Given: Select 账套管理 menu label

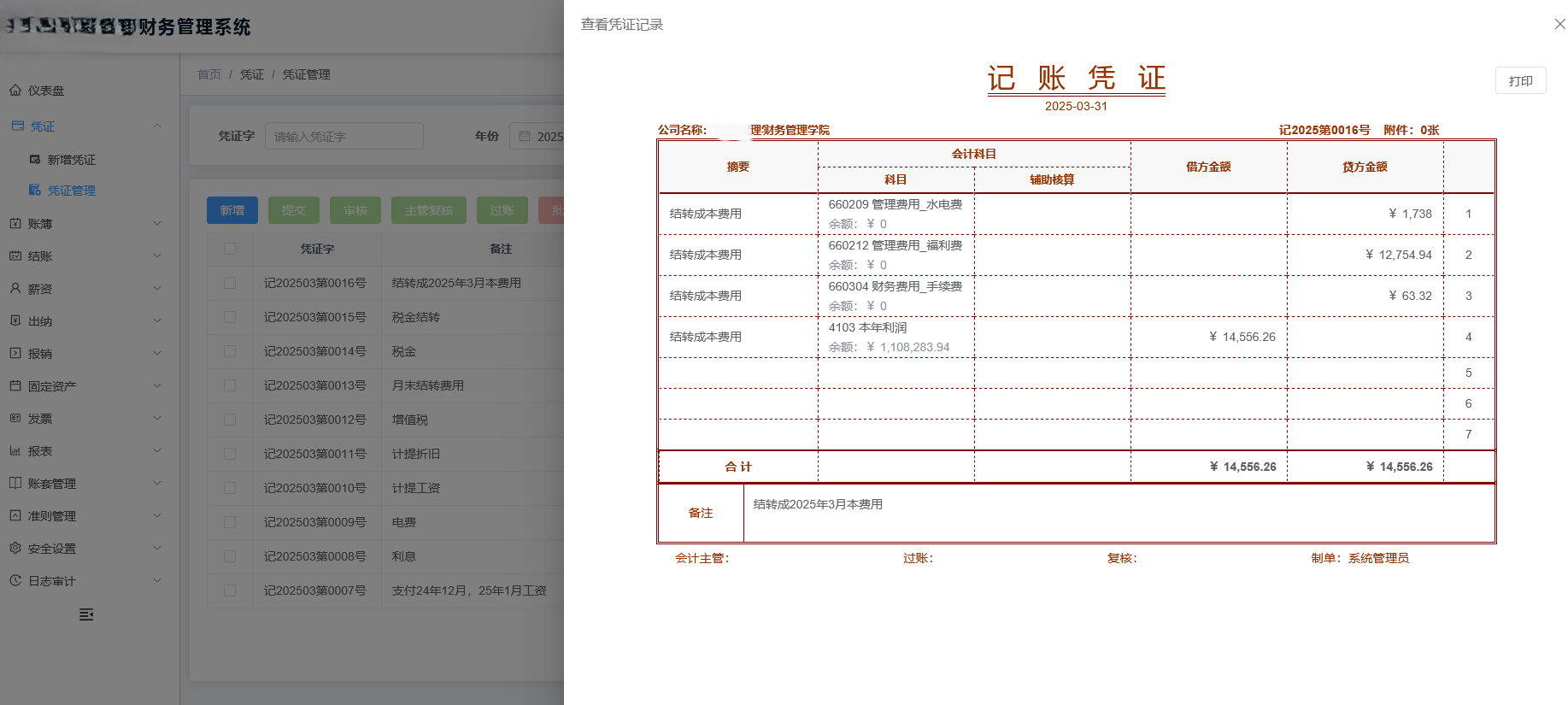Looking at the screenshot, I should (x=52, y=484).
